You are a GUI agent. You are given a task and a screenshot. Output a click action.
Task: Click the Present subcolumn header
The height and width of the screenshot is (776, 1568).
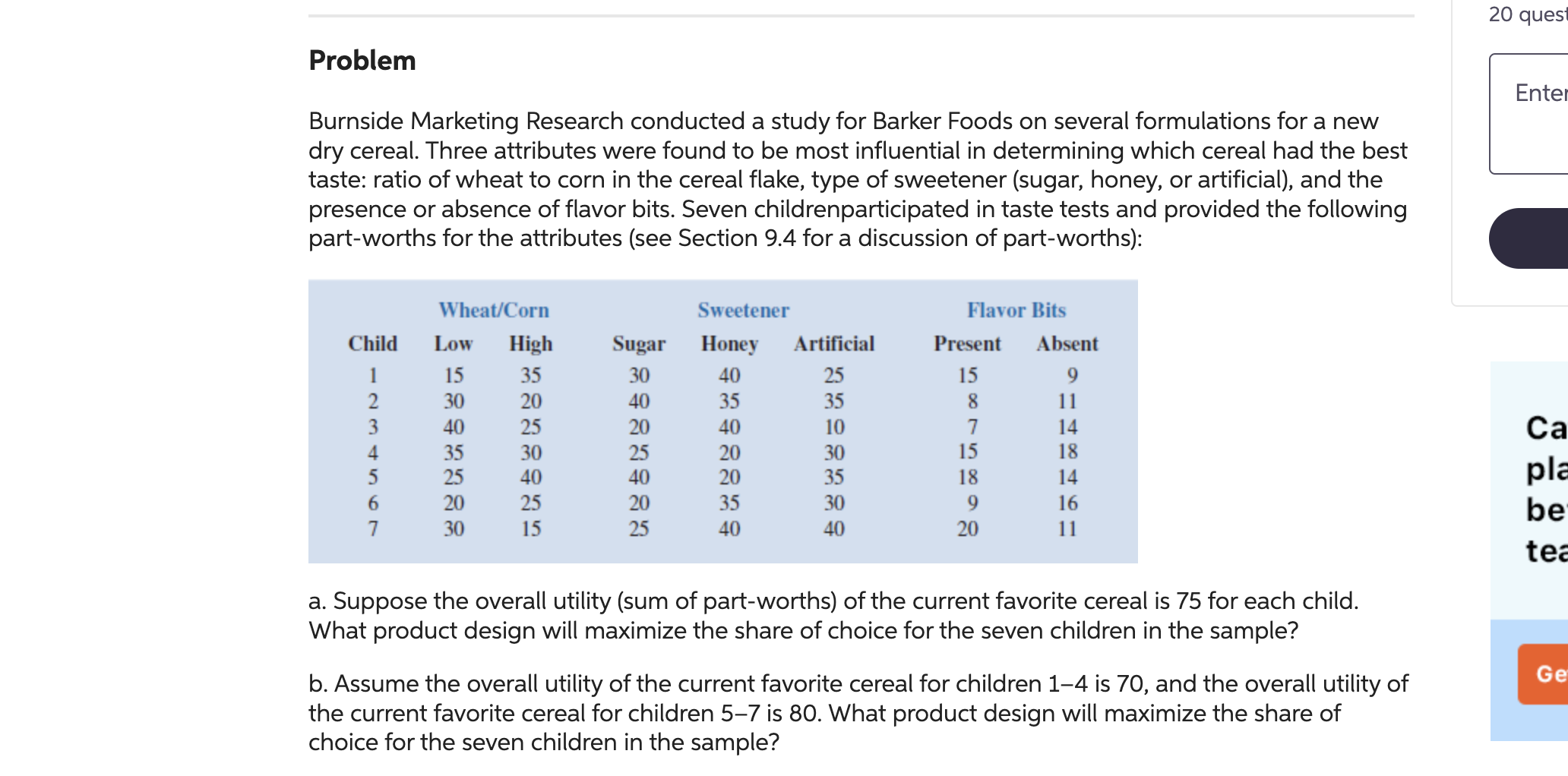click(965, 343)
